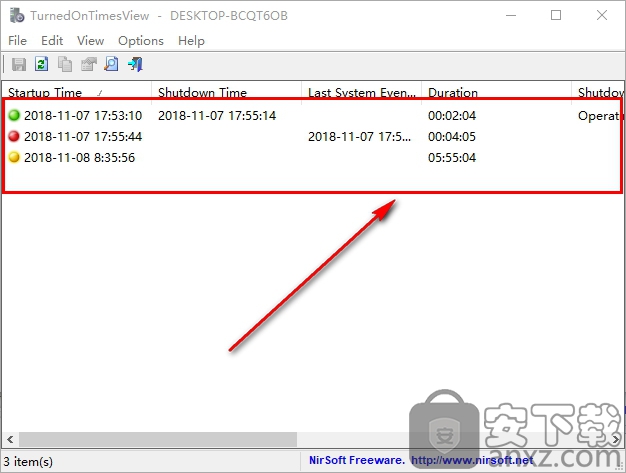Viewport: 626px width, 473px height.
Task: Click the shutdown time 2018-11-07 17:55:14
Action: pyautogui.click(x=217, y=116)
